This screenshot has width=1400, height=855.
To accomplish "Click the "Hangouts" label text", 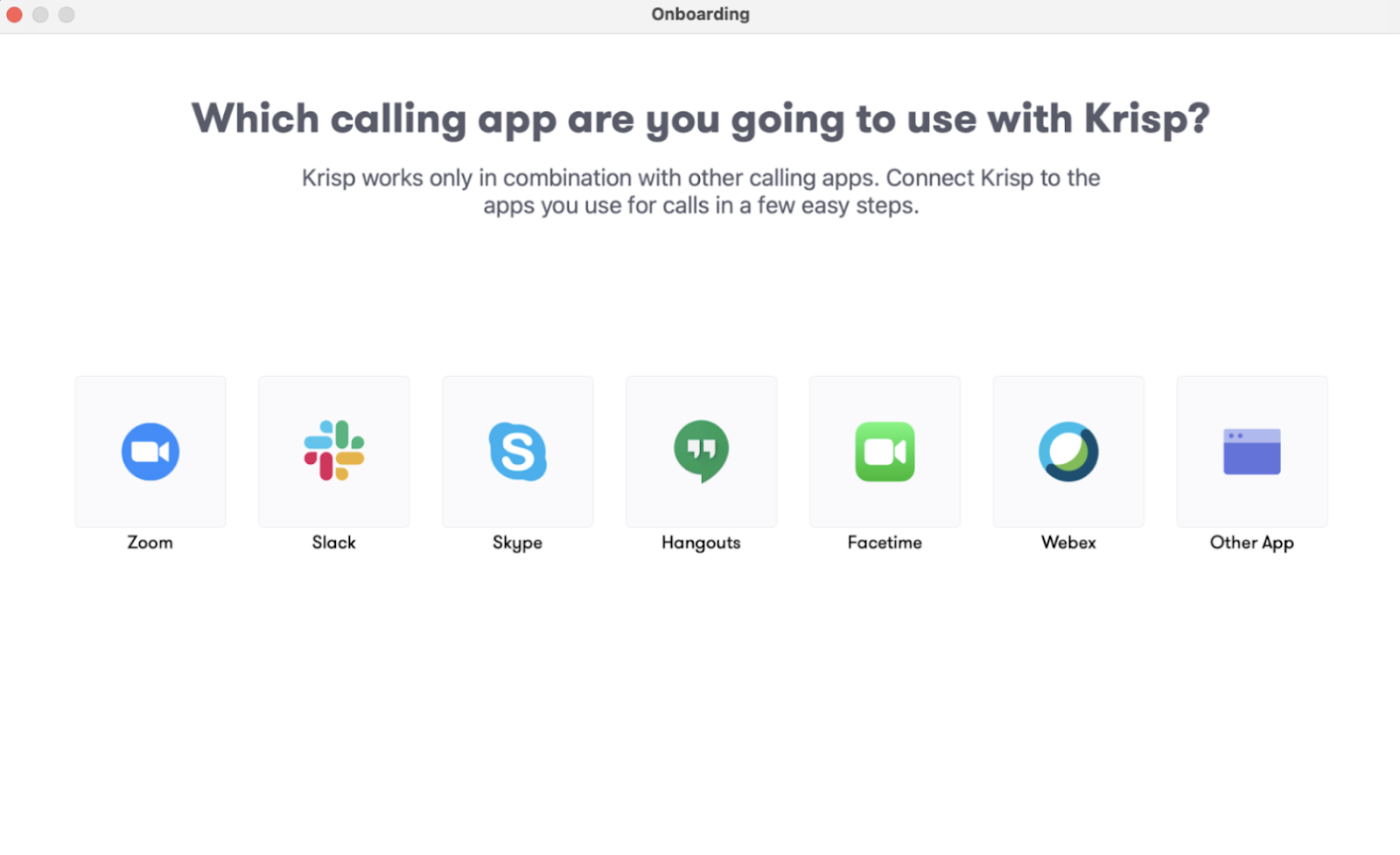I will 701,543.
